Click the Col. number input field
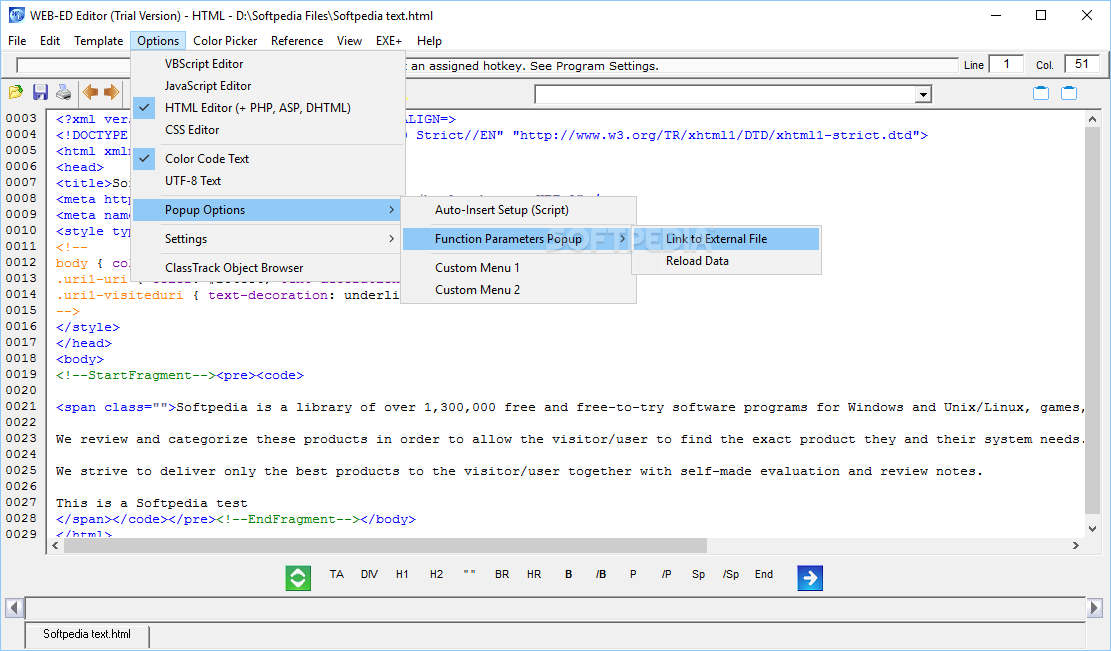This screenshot has height=651, width=1111. pyautogui.click(x=1081, y=64)
